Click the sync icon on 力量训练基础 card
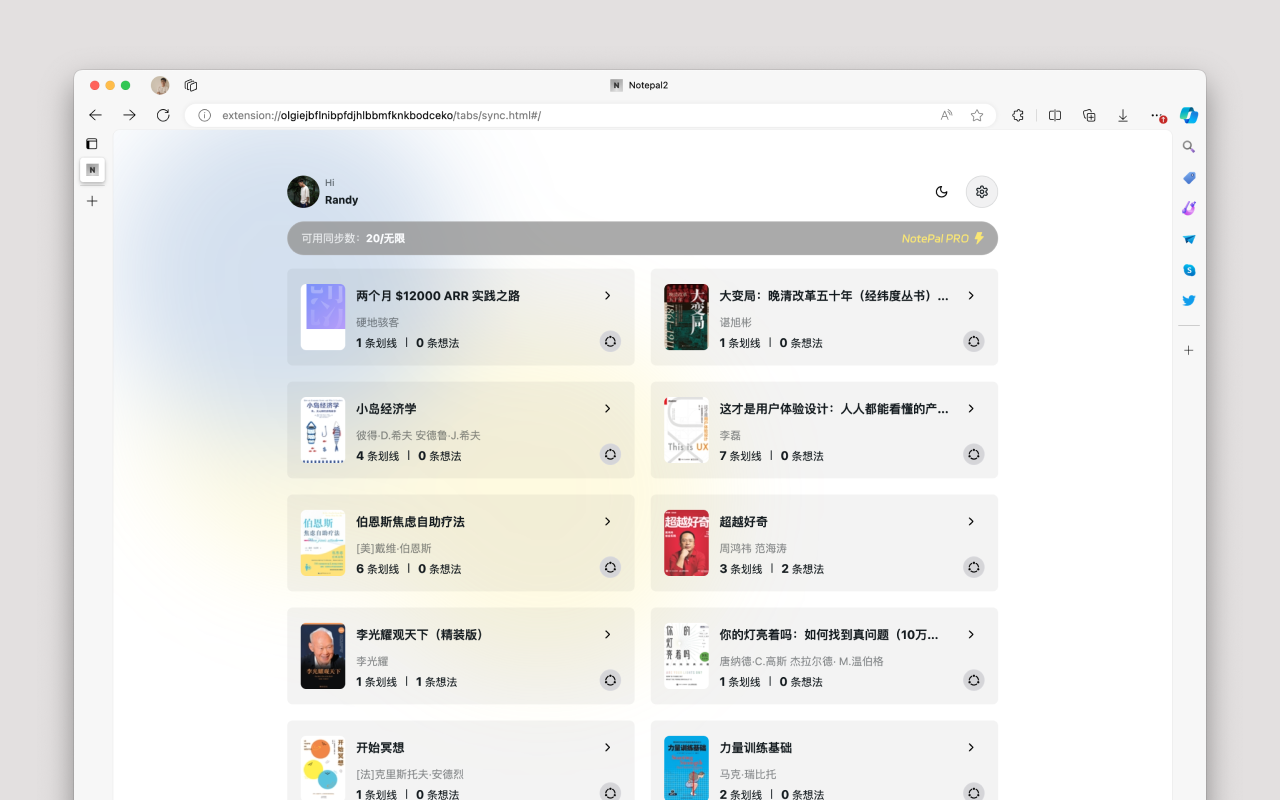The image size is (1280, 800). 973,793
